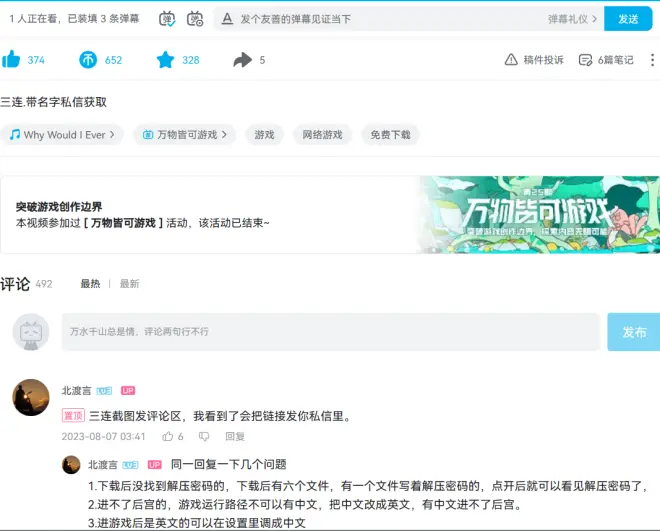Expand the 'Why Would I Ever' music tag

click(62, 134)
